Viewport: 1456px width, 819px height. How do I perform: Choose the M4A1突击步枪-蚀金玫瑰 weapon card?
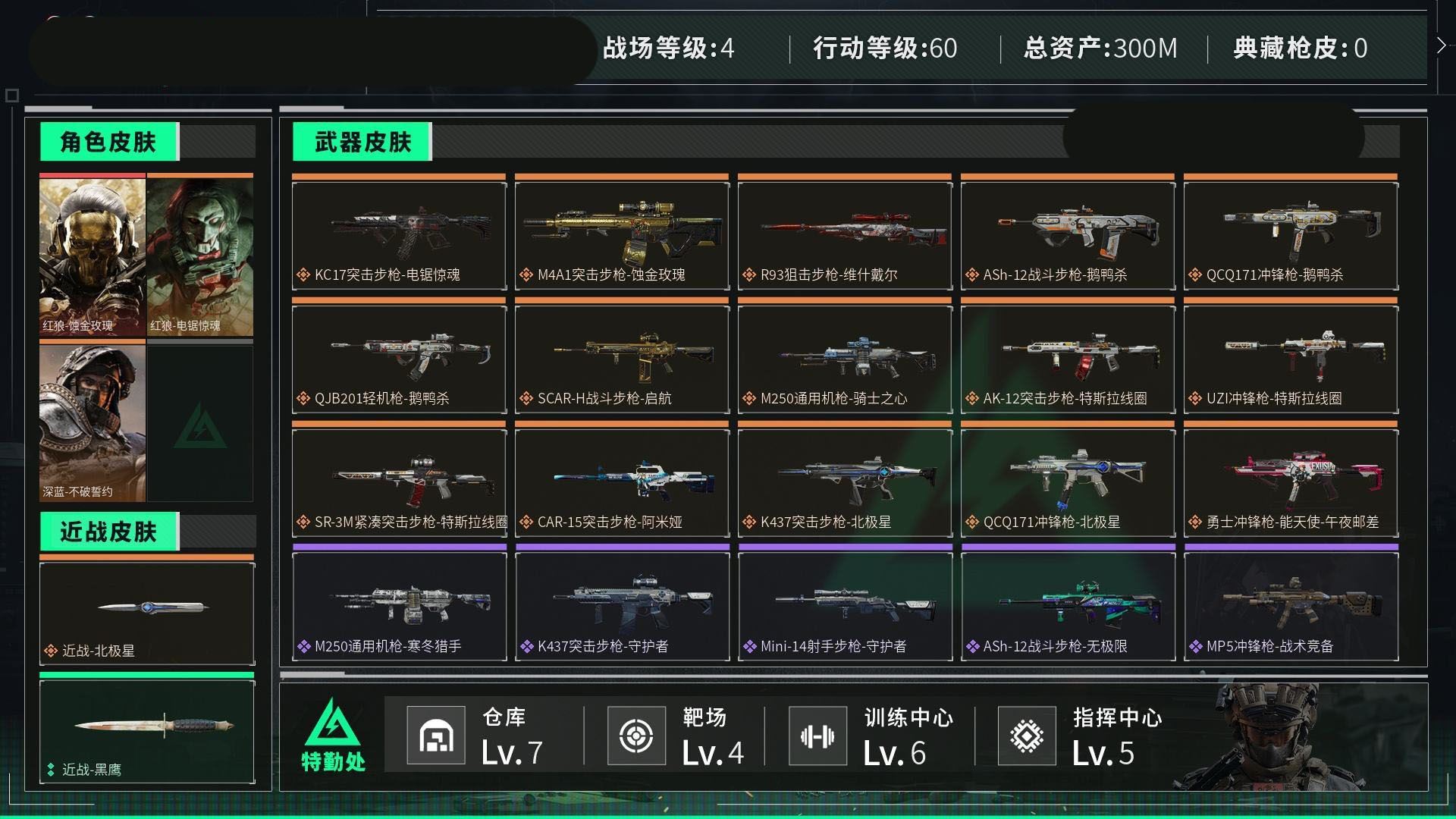622,232
